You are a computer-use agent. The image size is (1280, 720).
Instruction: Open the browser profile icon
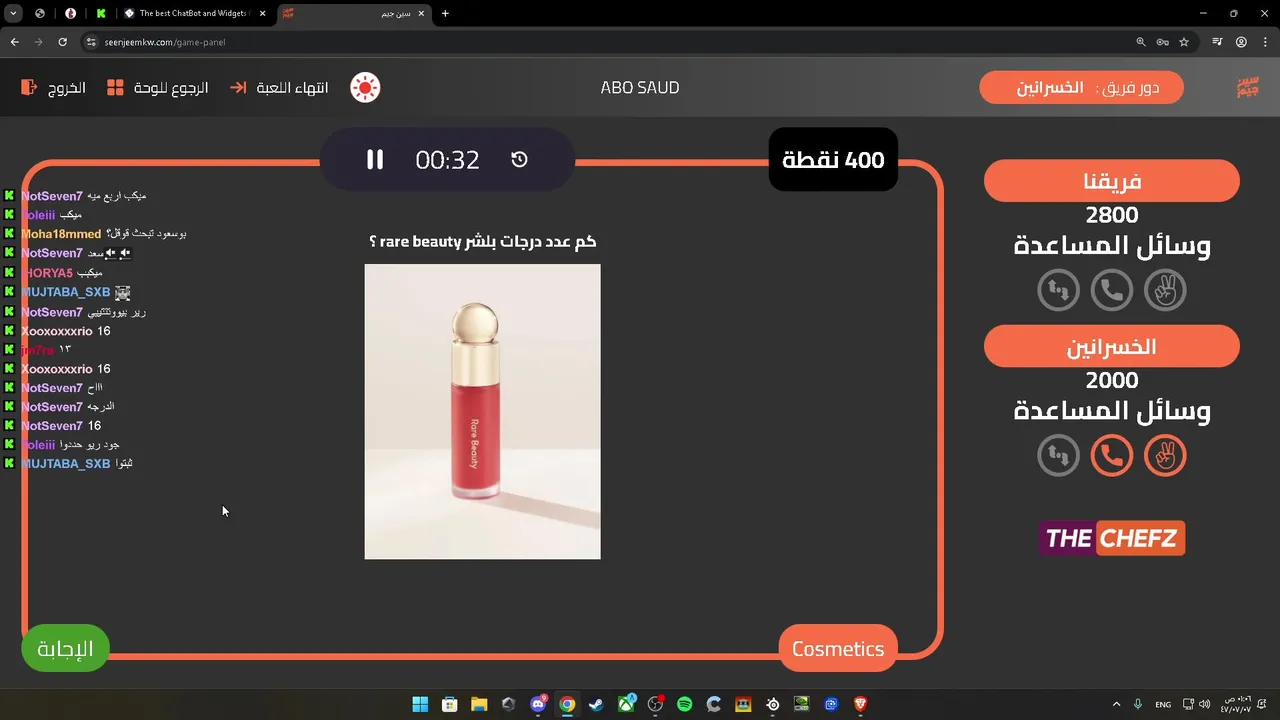tap(1241, 42)
